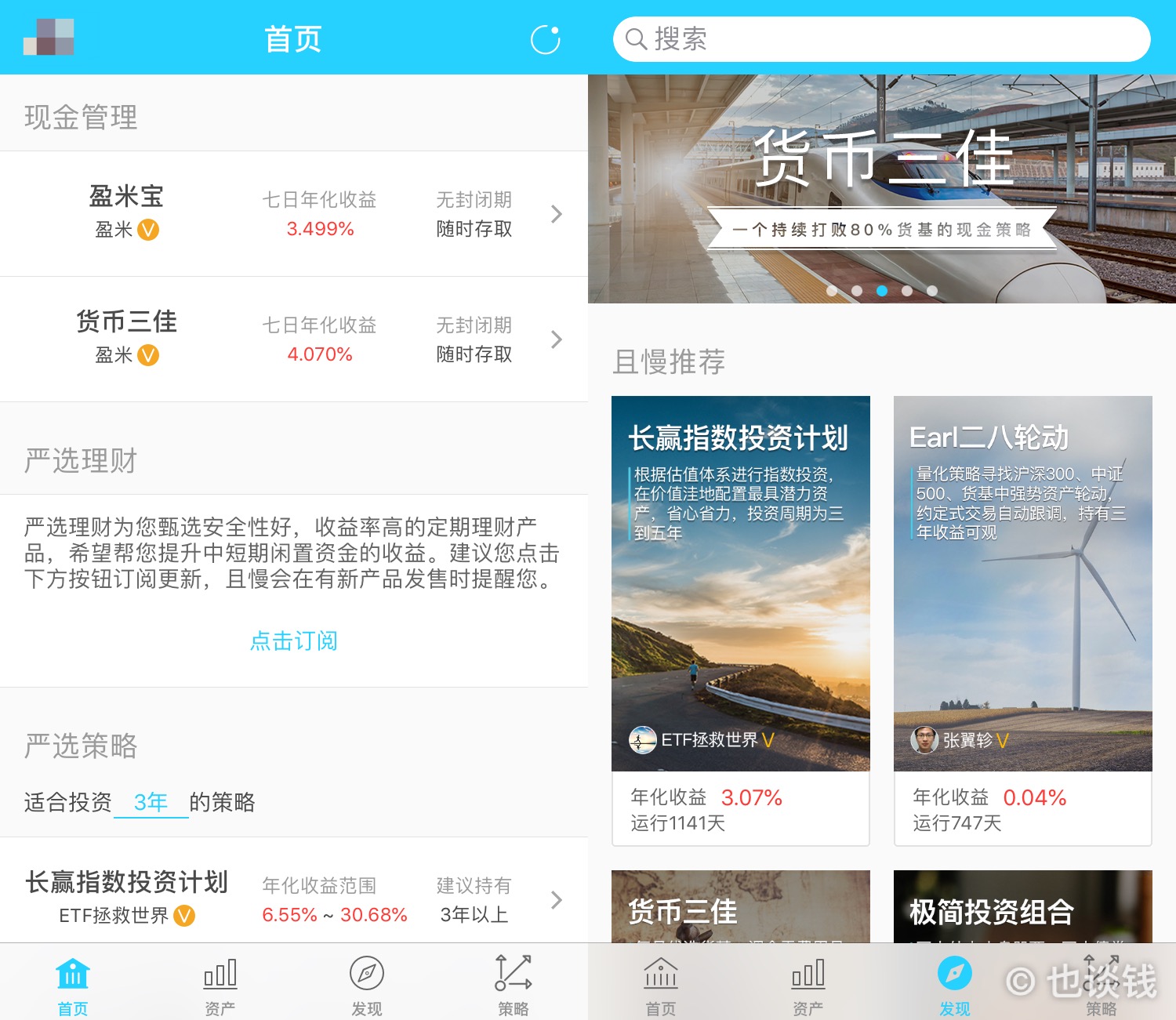Select the first carousel dot on banner
The image size is (1176, 1020).
tap(832, 291)
